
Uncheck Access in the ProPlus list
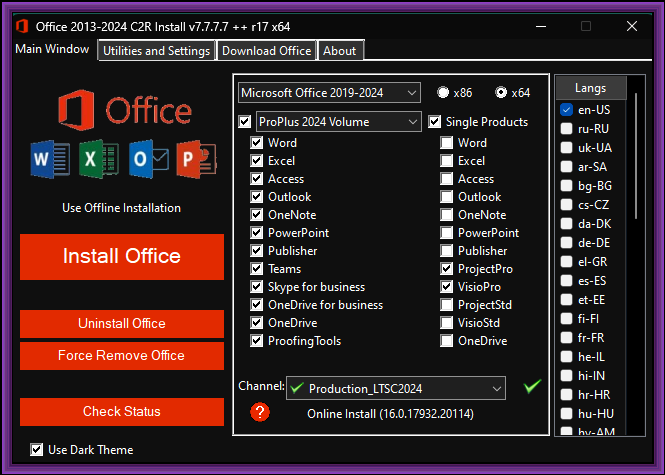click(x=257, y=179)
